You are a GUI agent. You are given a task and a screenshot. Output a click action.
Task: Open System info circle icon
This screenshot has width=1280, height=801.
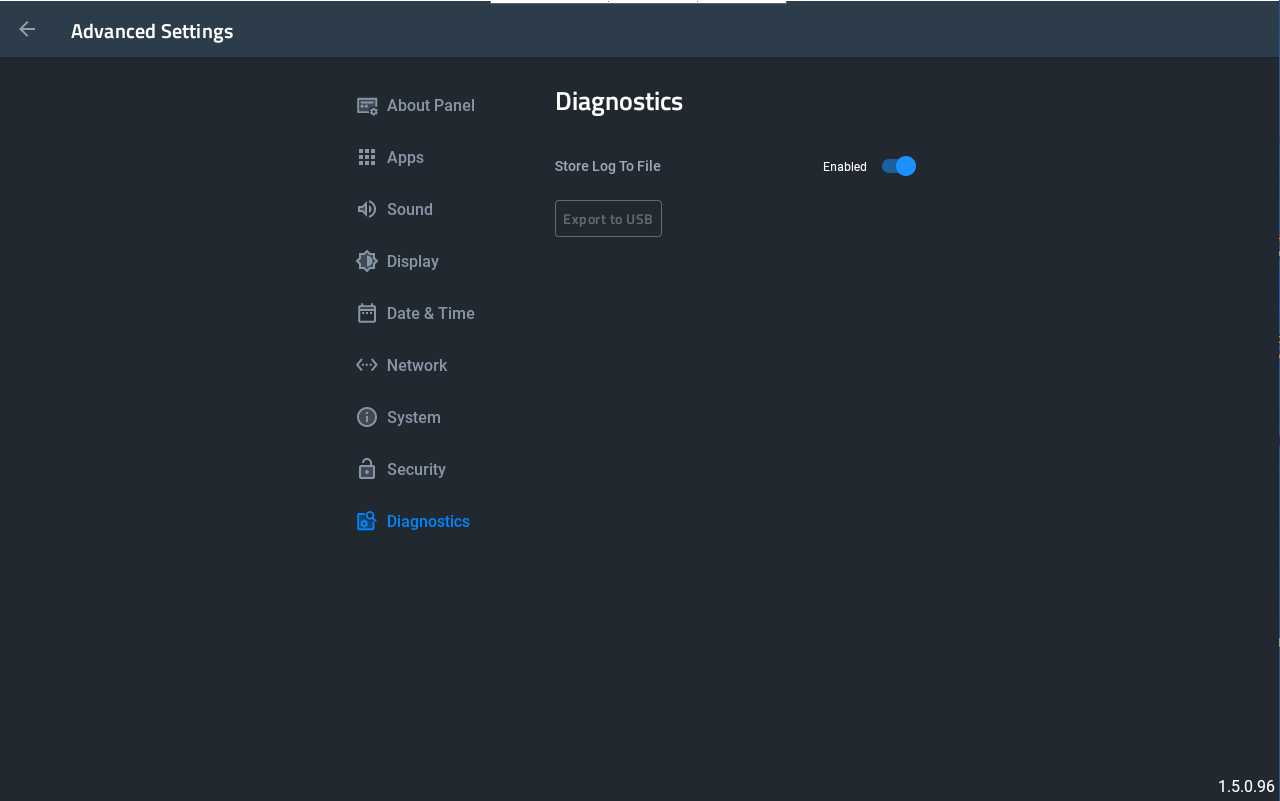[367, 417]
